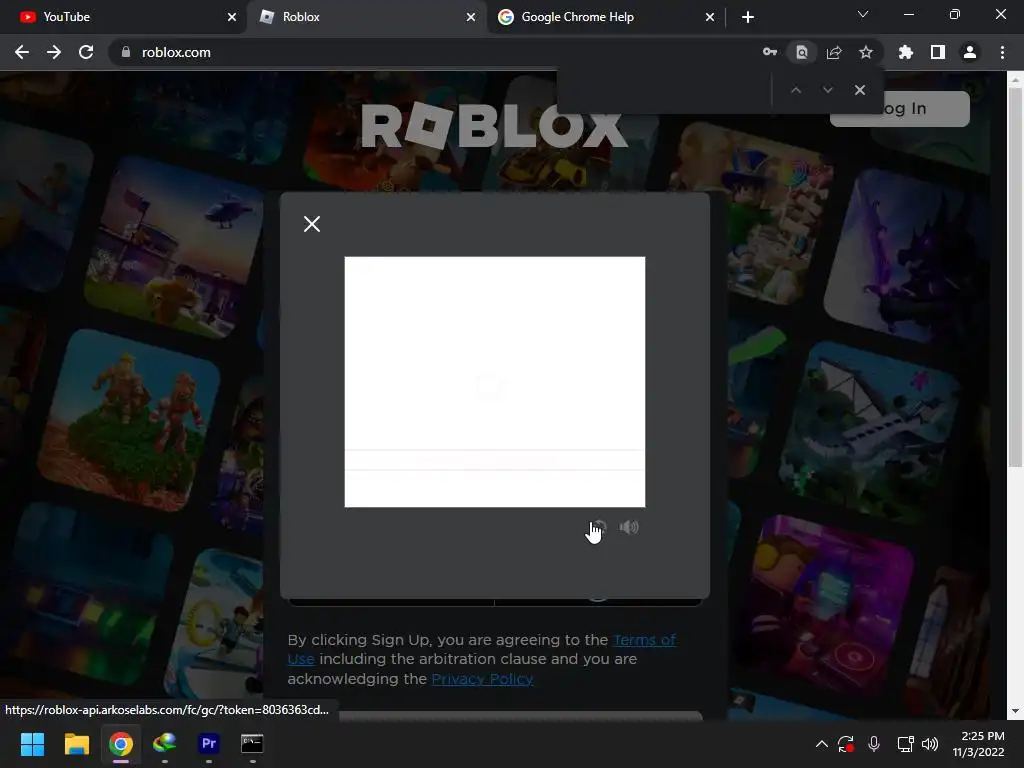Viewport: 1024px width, 768px height.
Task: Share this page via the share icon
Action: click(834, 52)
